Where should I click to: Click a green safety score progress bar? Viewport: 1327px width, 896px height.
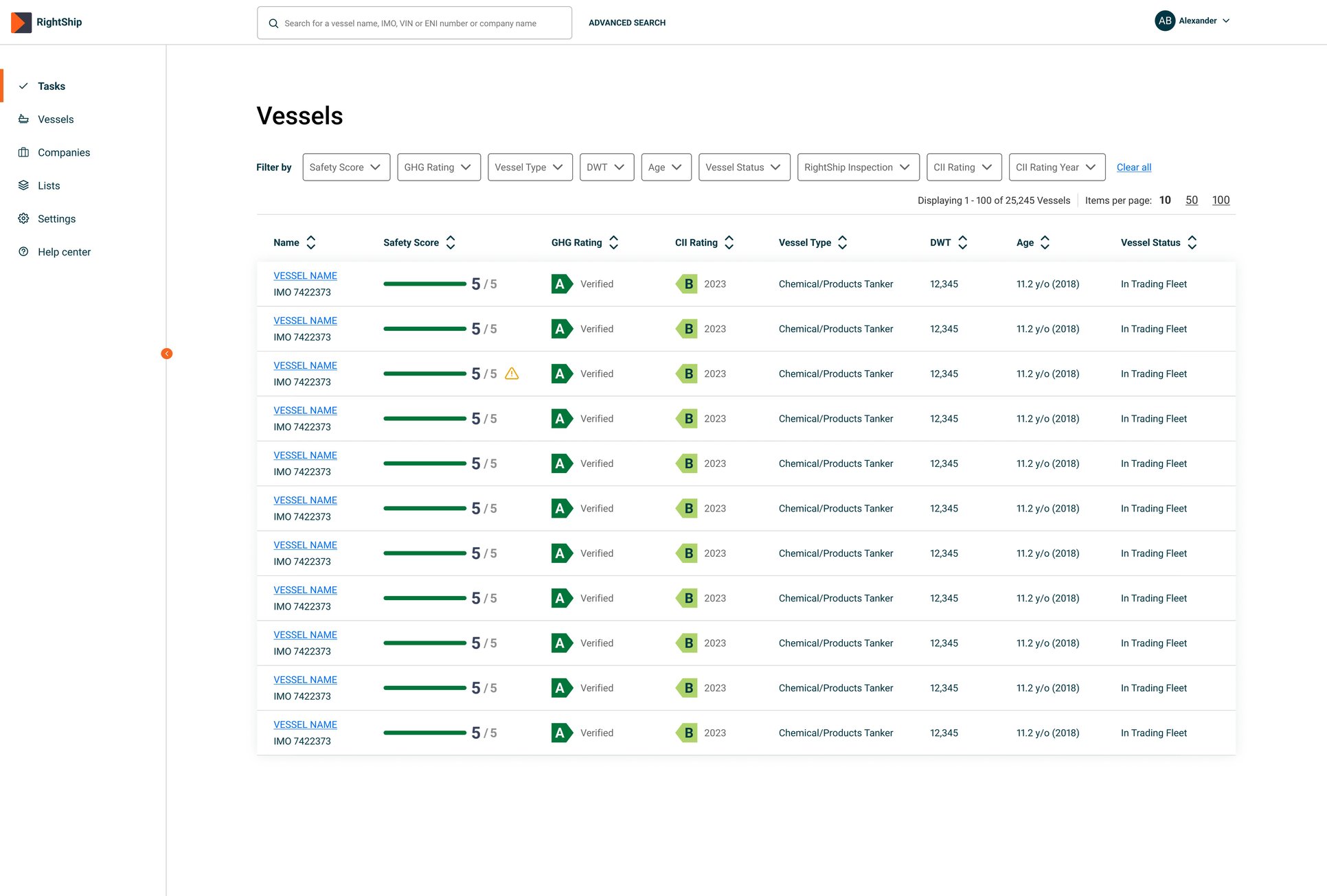(x=424, y=284)
